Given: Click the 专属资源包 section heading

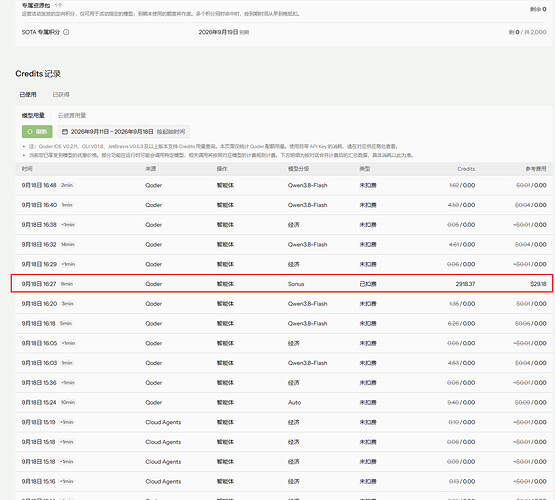Looking at the screenshot, I should (36, 5).
